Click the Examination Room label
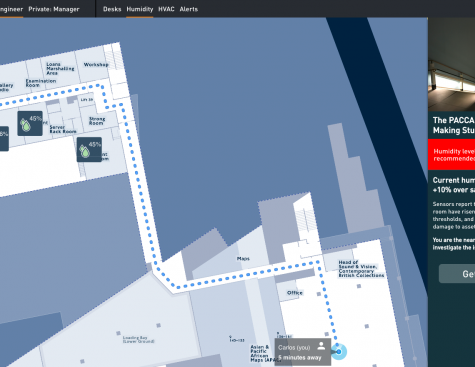475x367 pixels. (x=41, y=83)
